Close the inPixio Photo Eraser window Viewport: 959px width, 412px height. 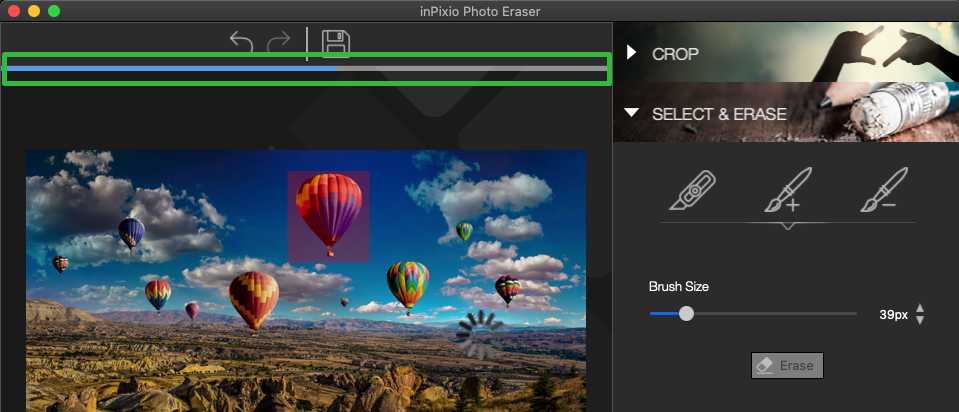13,11
